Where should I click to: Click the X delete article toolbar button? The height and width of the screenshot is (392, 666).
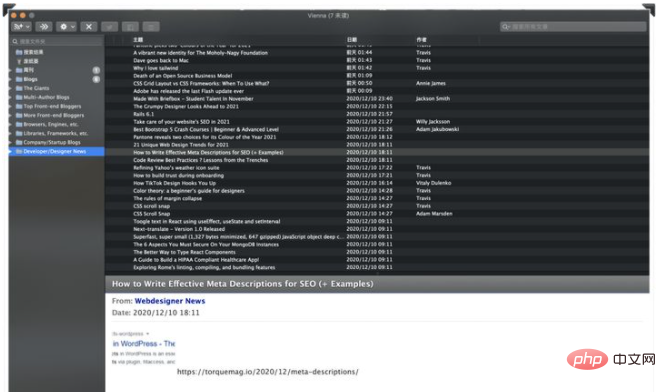point(88,27)
